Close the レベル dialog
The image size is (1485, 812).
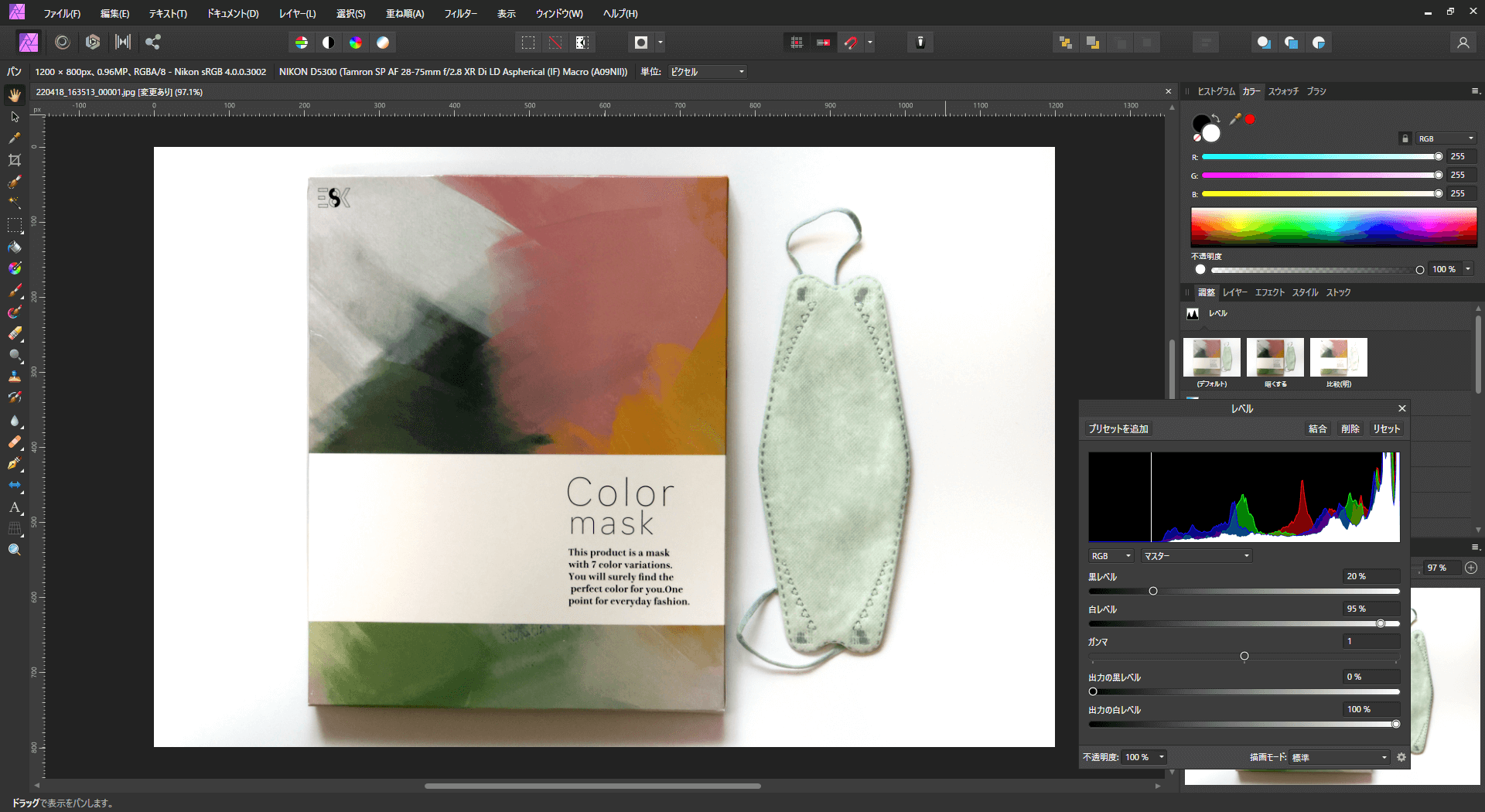click(1401, 408)
